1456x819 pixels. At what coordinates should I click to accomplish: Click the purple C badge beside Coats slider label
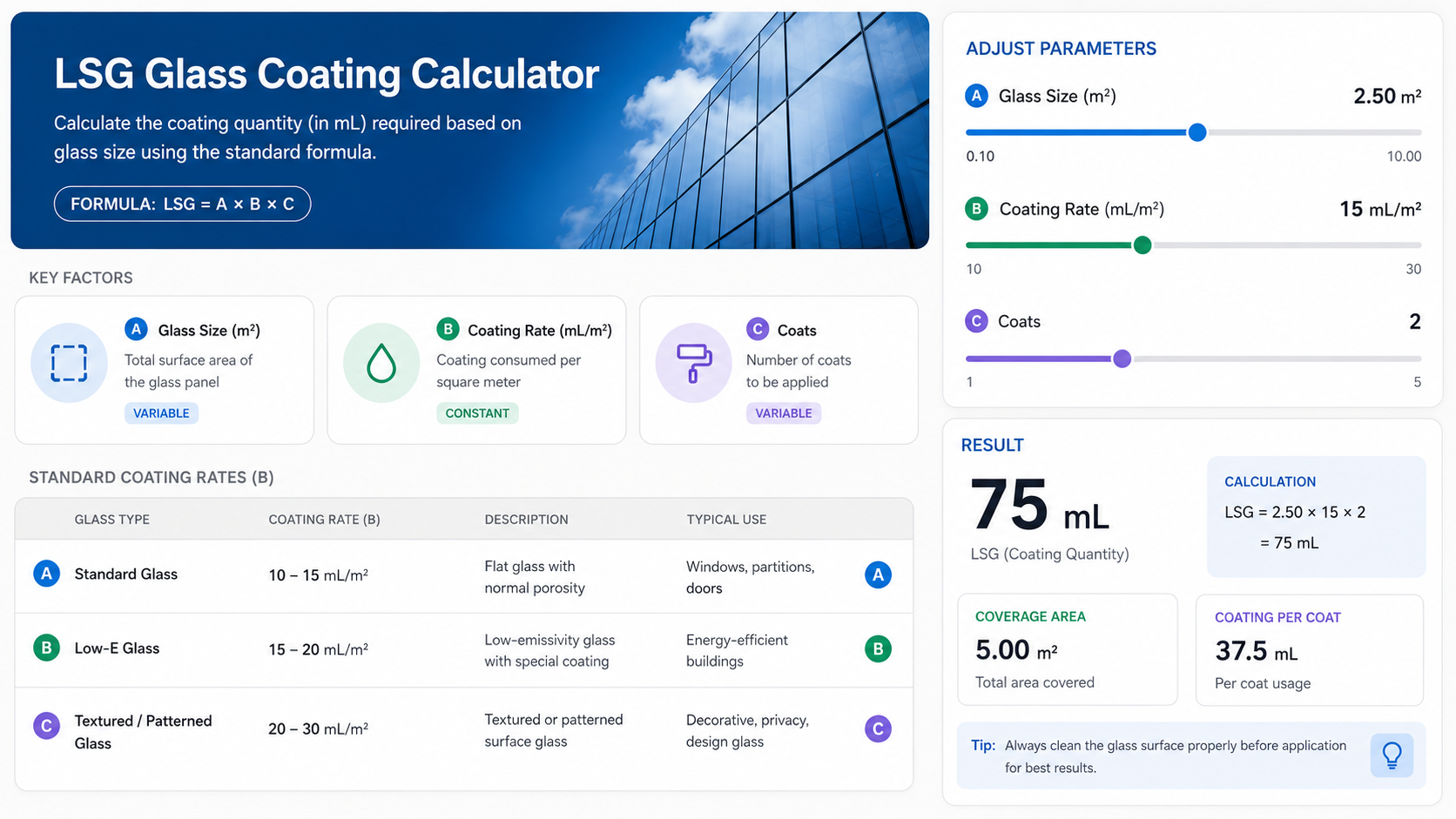[x=976, y=321]
